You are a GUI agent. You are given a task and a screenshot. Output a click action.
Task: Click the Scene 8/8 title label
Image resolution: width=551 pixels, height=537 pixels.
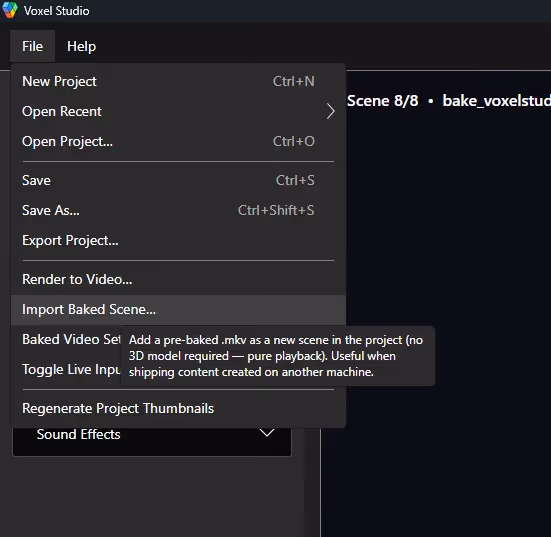383,101
